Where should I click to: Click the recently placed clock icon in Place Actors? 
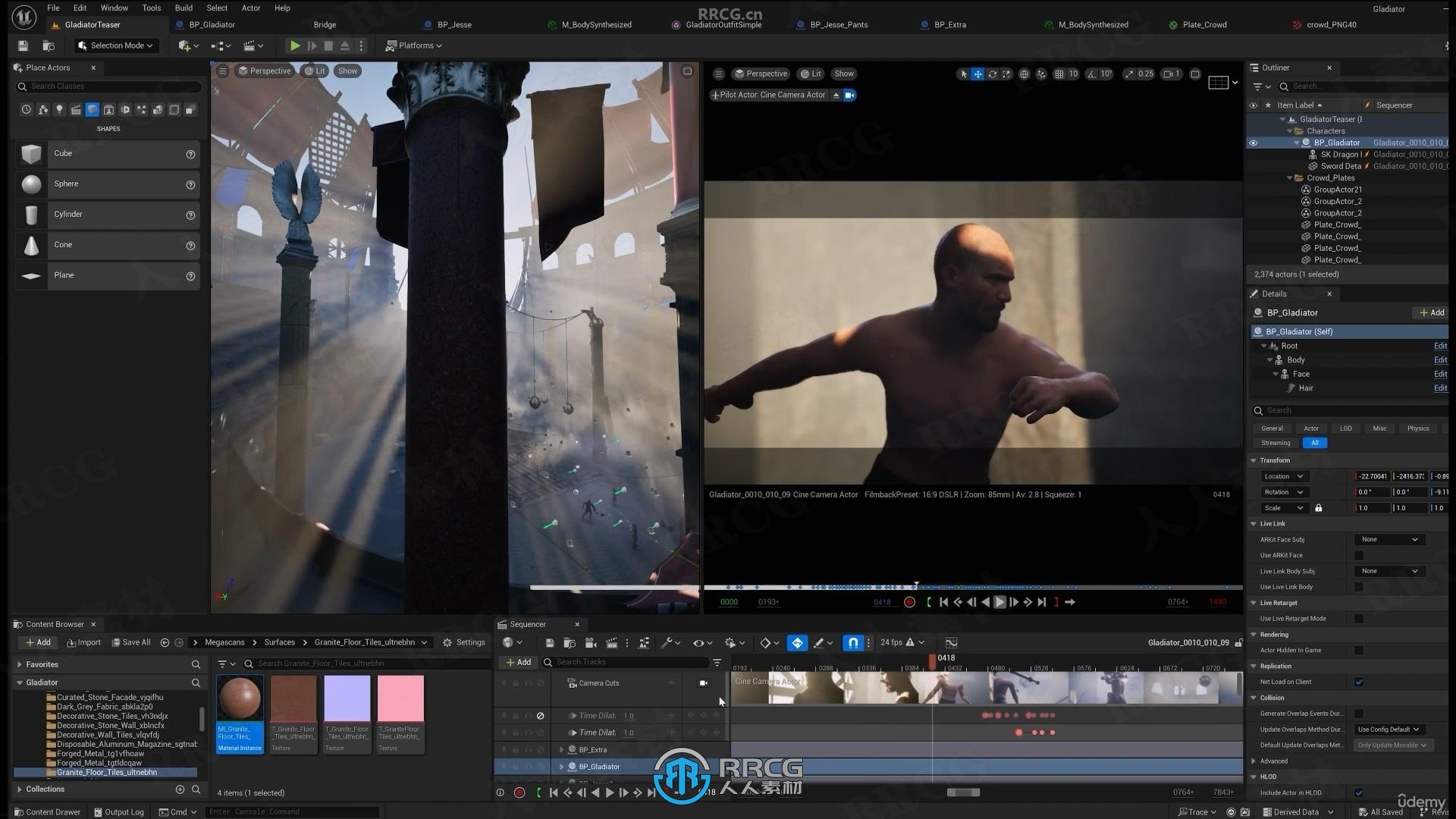[27, 110]
